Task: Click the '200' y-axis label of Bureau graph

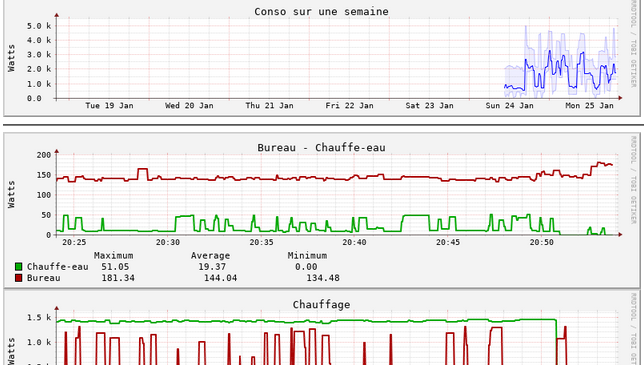Action: (44, 155)
